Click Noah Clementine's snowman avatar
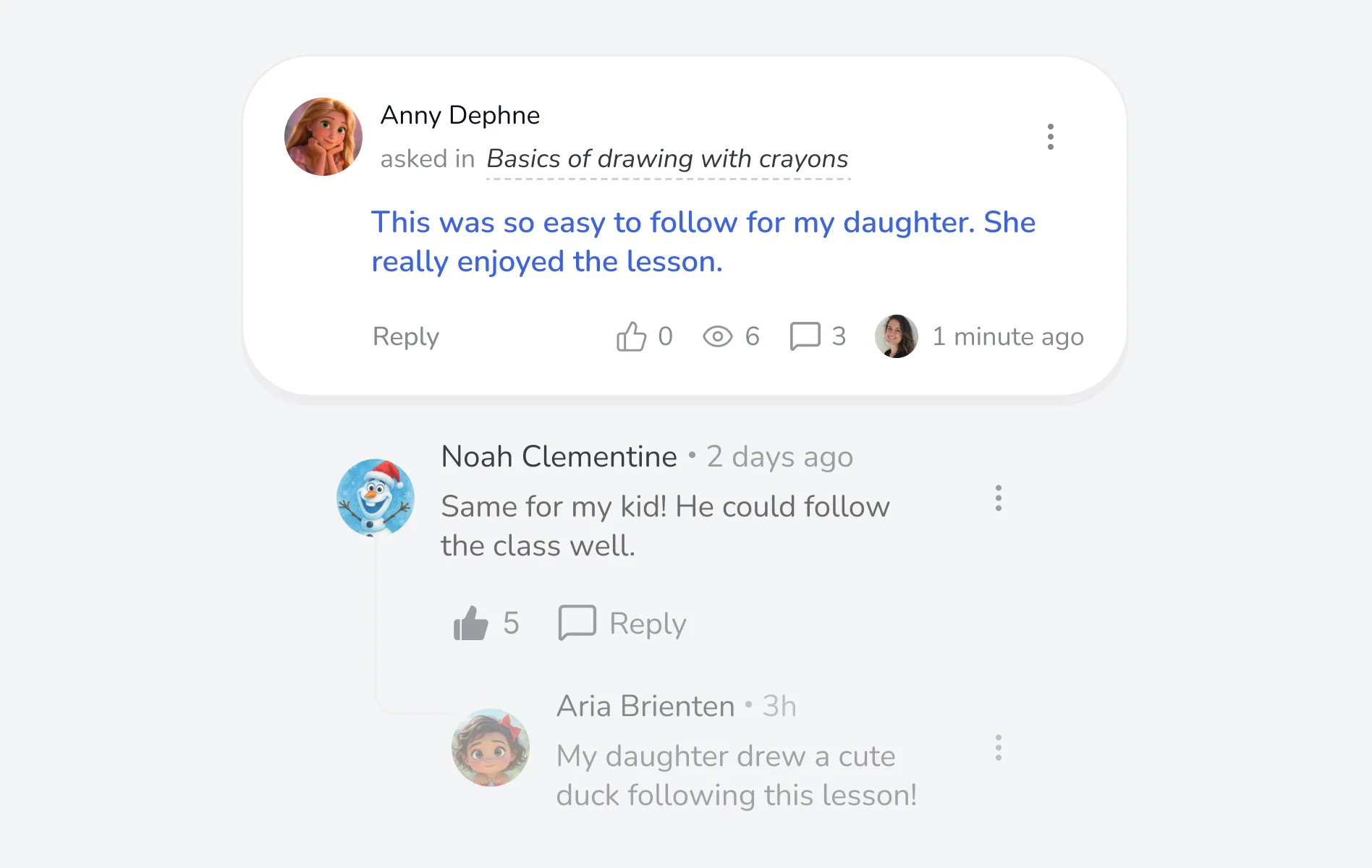The height and width of the screenshot is (868, 1372). click(x=376, y=498)
